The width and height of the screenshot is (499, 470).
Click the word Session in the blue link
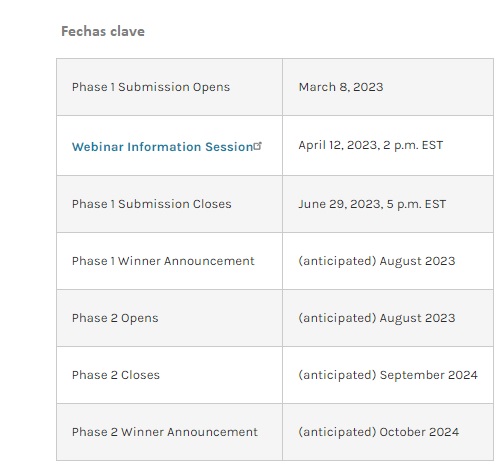tap(229, 147)
